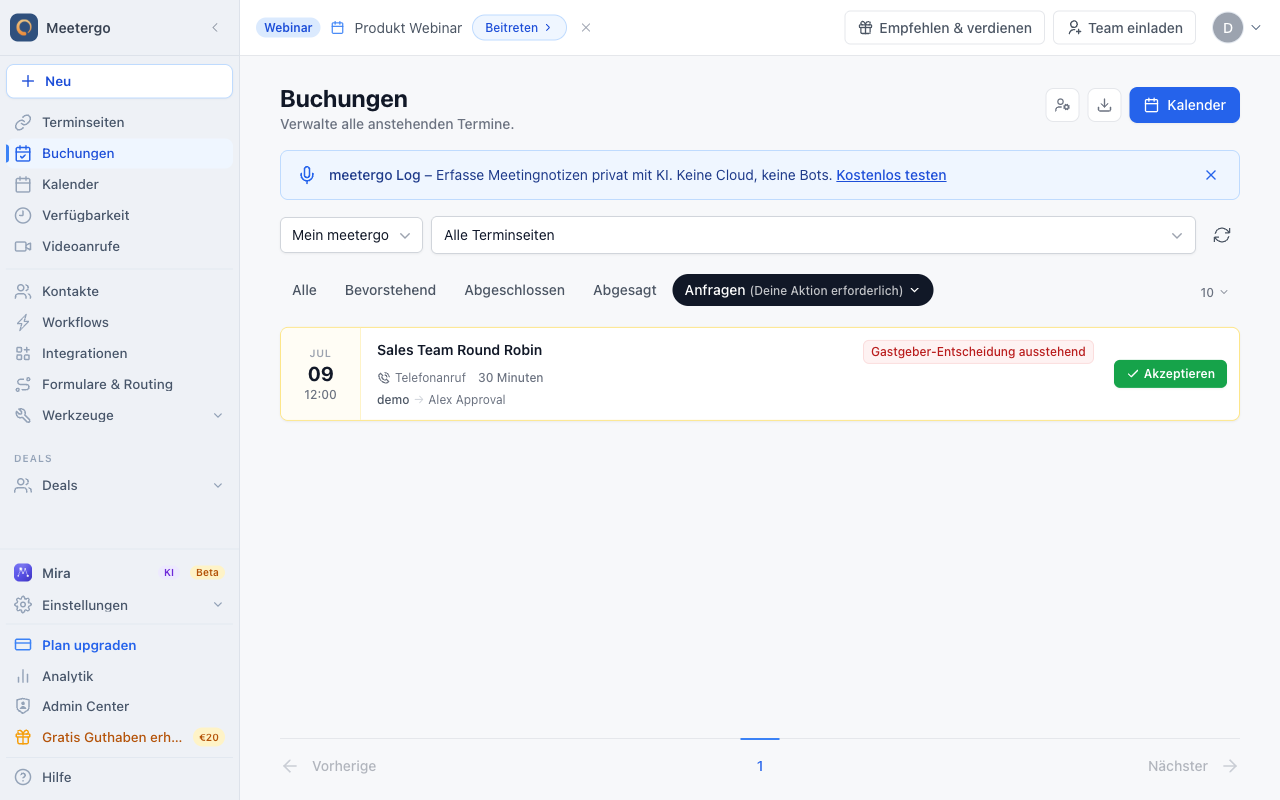Open the Alle Terminseiten dropdown
This screenshot has width=1280, height=800.
tap(813, 235)
